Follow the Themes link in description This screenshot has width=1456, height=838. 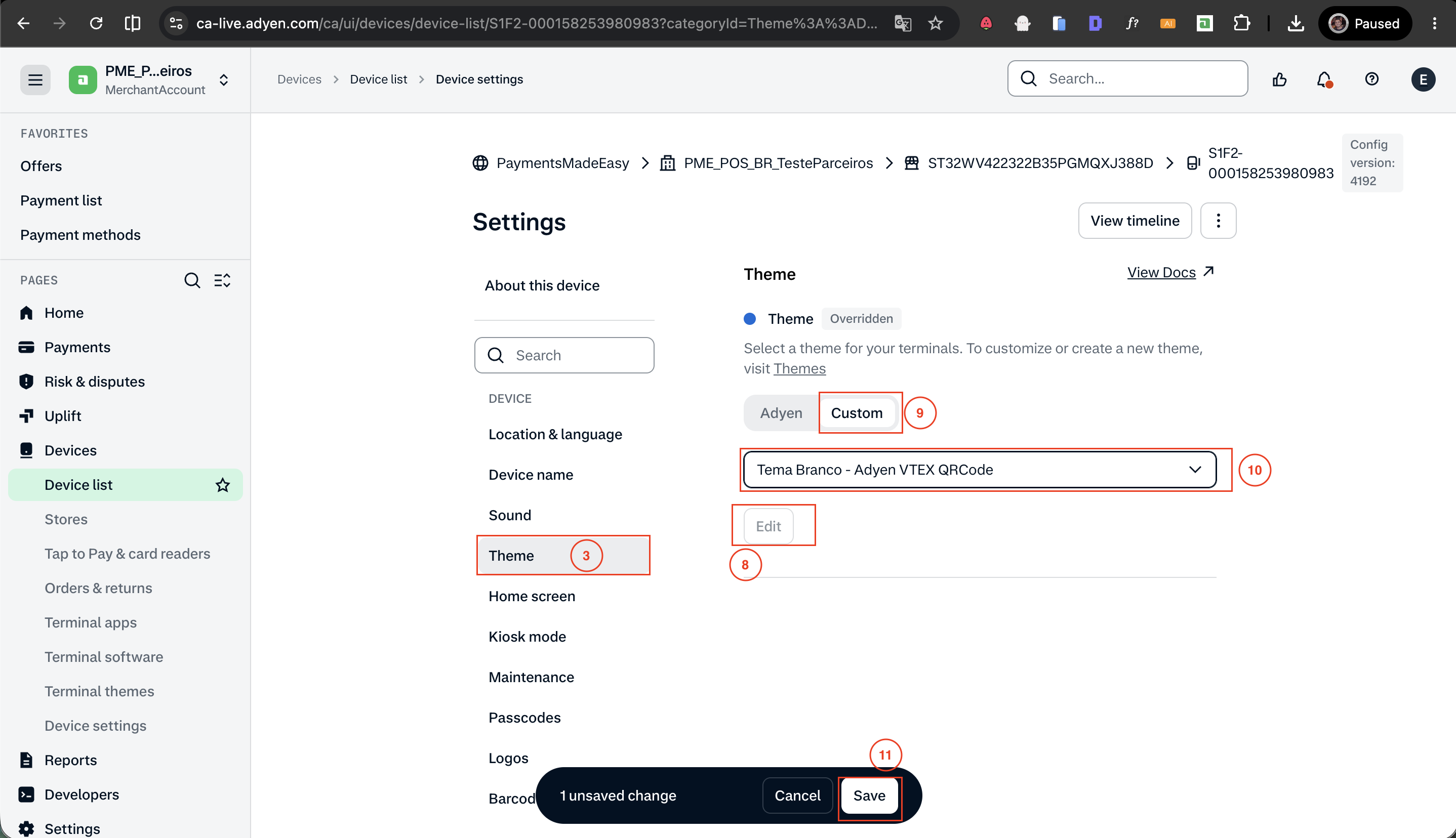point(799,368)
